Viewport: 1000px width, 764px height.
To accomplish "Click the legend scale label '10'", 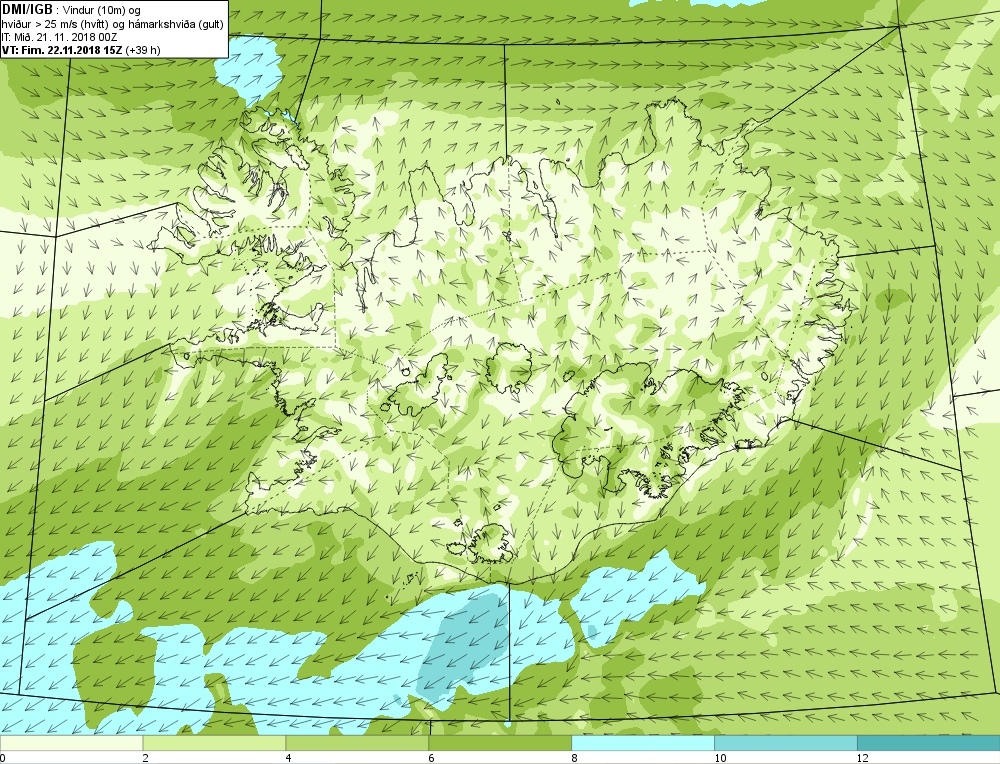I will [720, 758].
